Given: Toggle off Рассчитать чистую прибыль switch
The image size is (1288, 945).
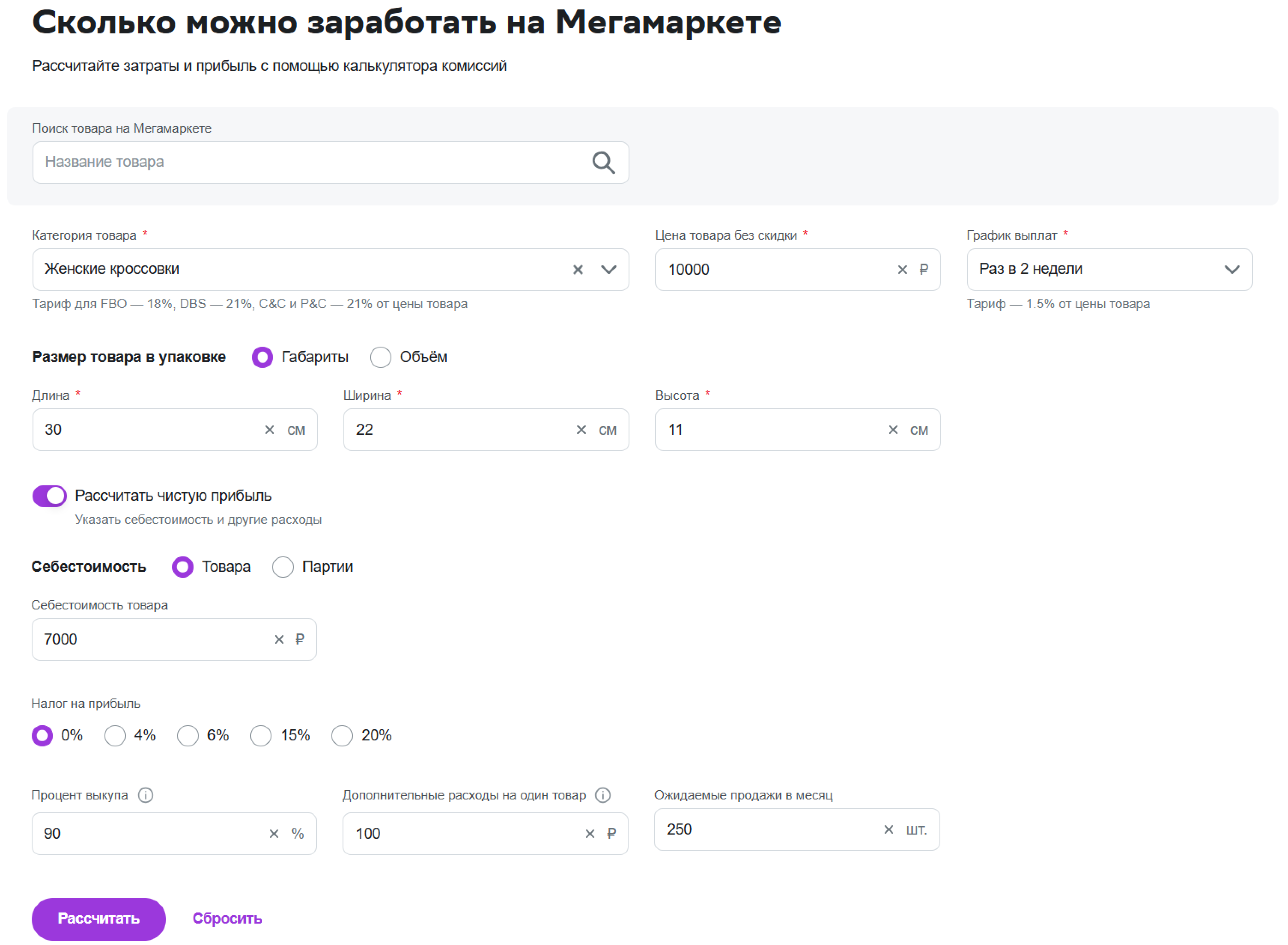Looking at the screenshot, I should (x=50, y=496).
